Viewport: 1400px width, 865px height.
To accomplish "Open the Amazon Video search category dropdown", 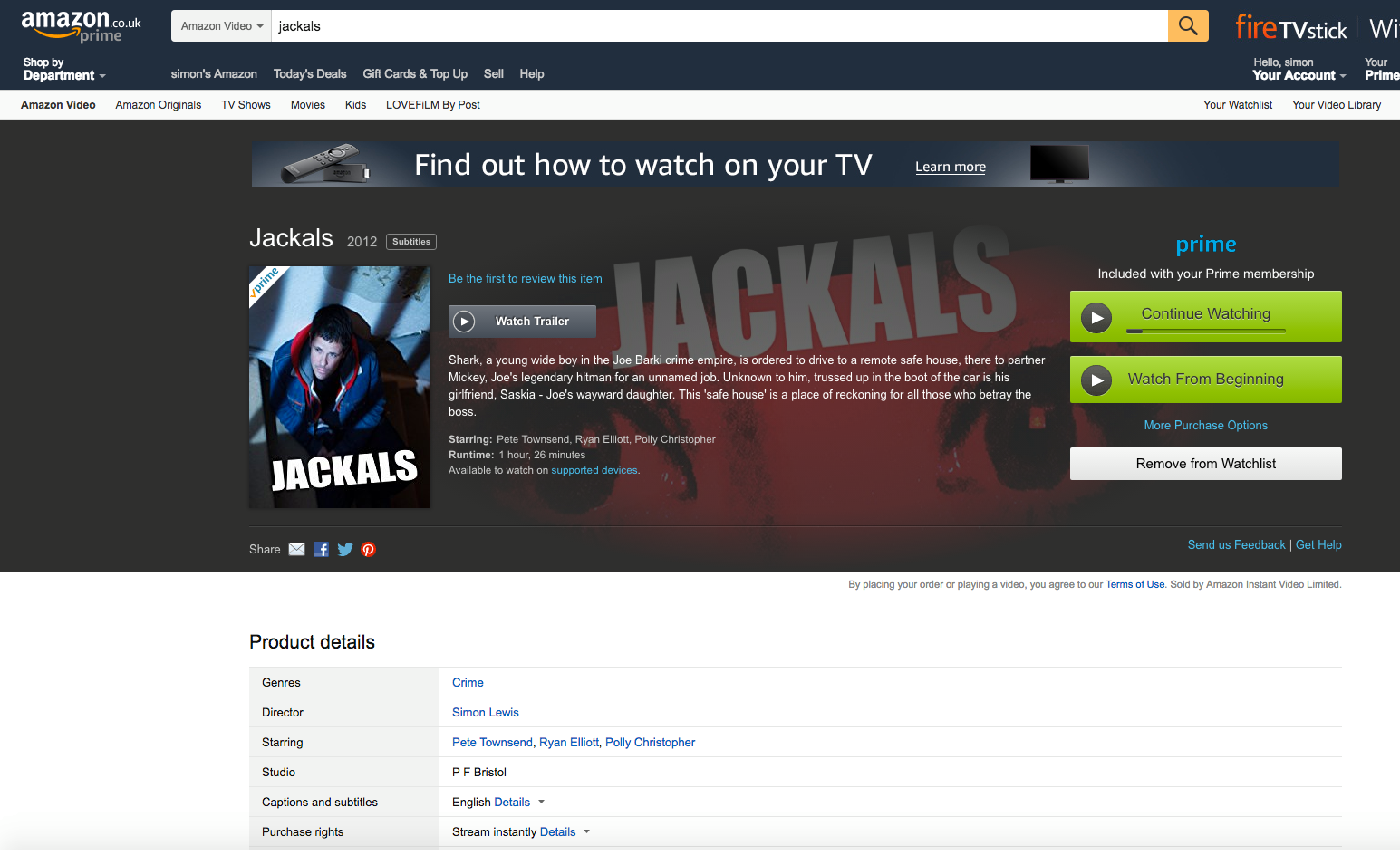I will coord(221,26).
